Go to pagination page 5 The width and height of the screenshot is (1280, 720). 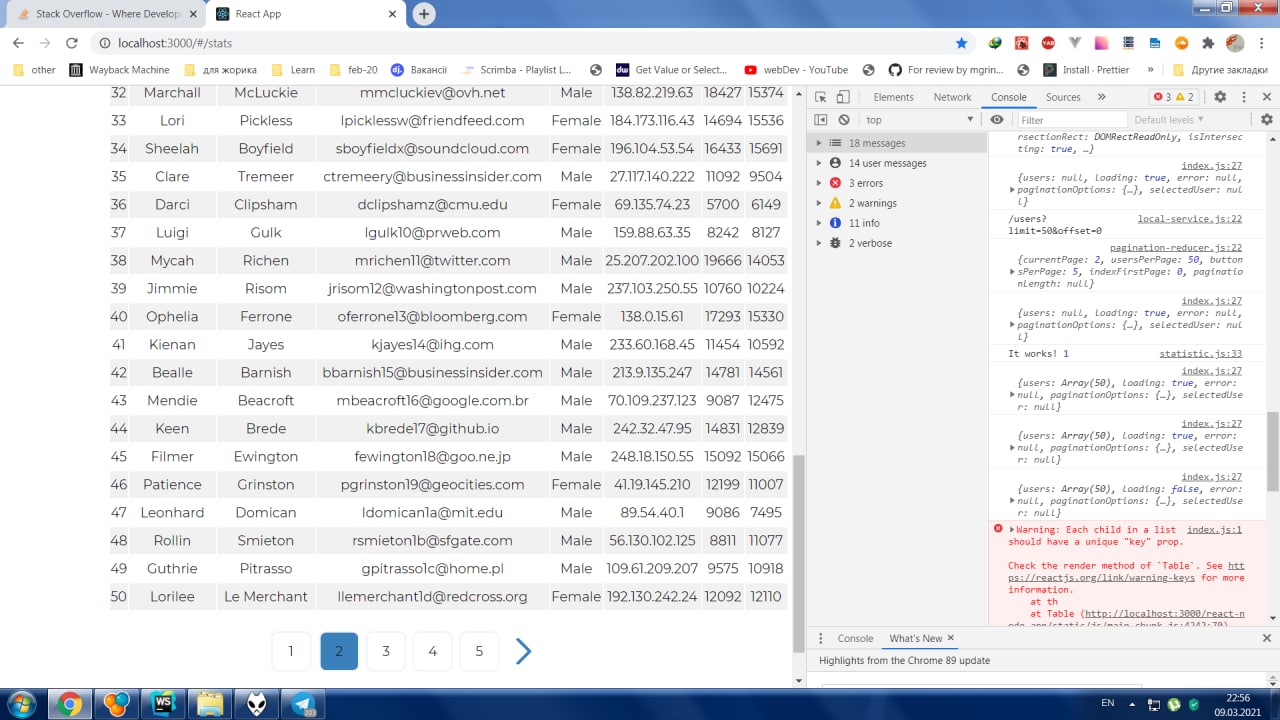pos(479,651)
